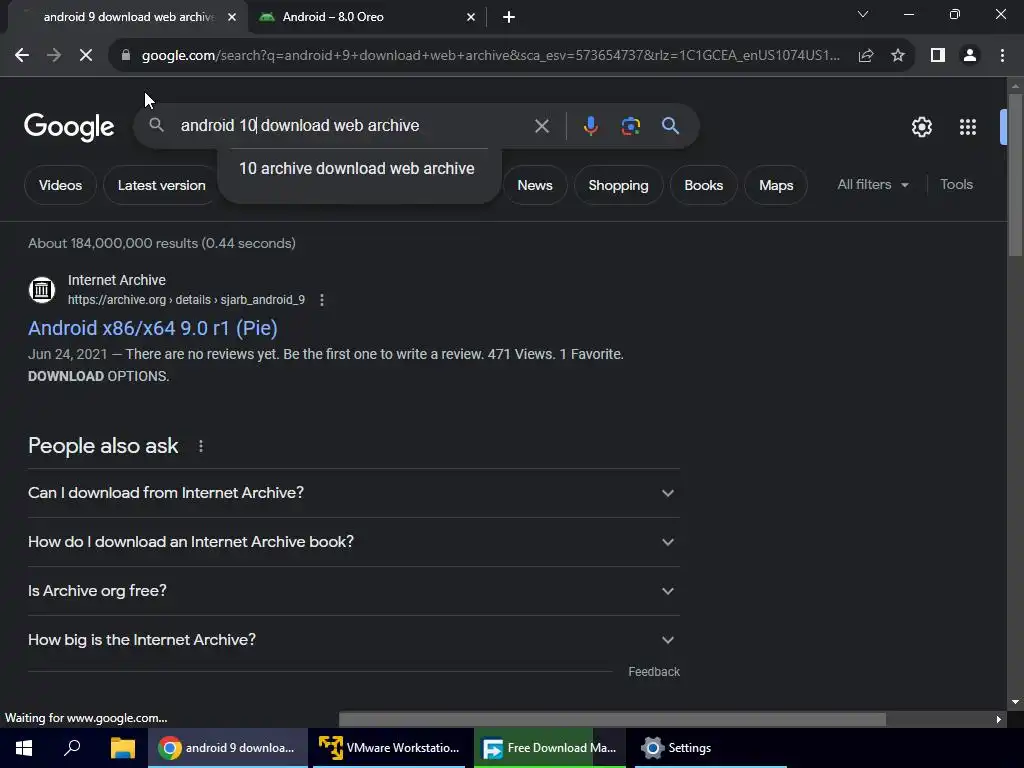Open the People also ask options menu
The height and width of the screenshot is (768, 1024).
point(200,446)
